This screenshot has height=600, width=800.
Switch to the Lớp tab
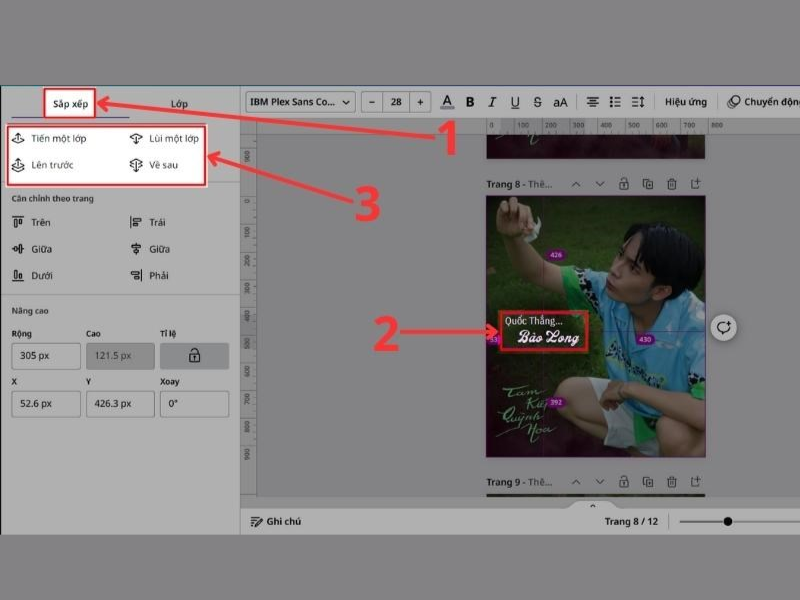(179, 104)
